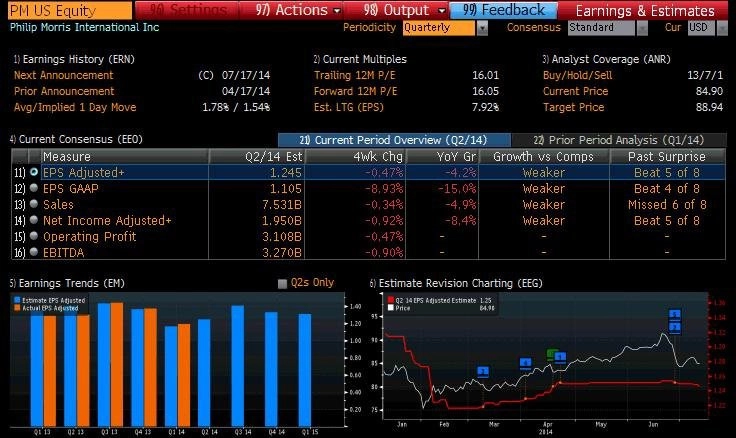Click the Buy/Hold/Sell value 13/7/1
736x438 pixels.
pyautogui.click(x=705, y=75)
